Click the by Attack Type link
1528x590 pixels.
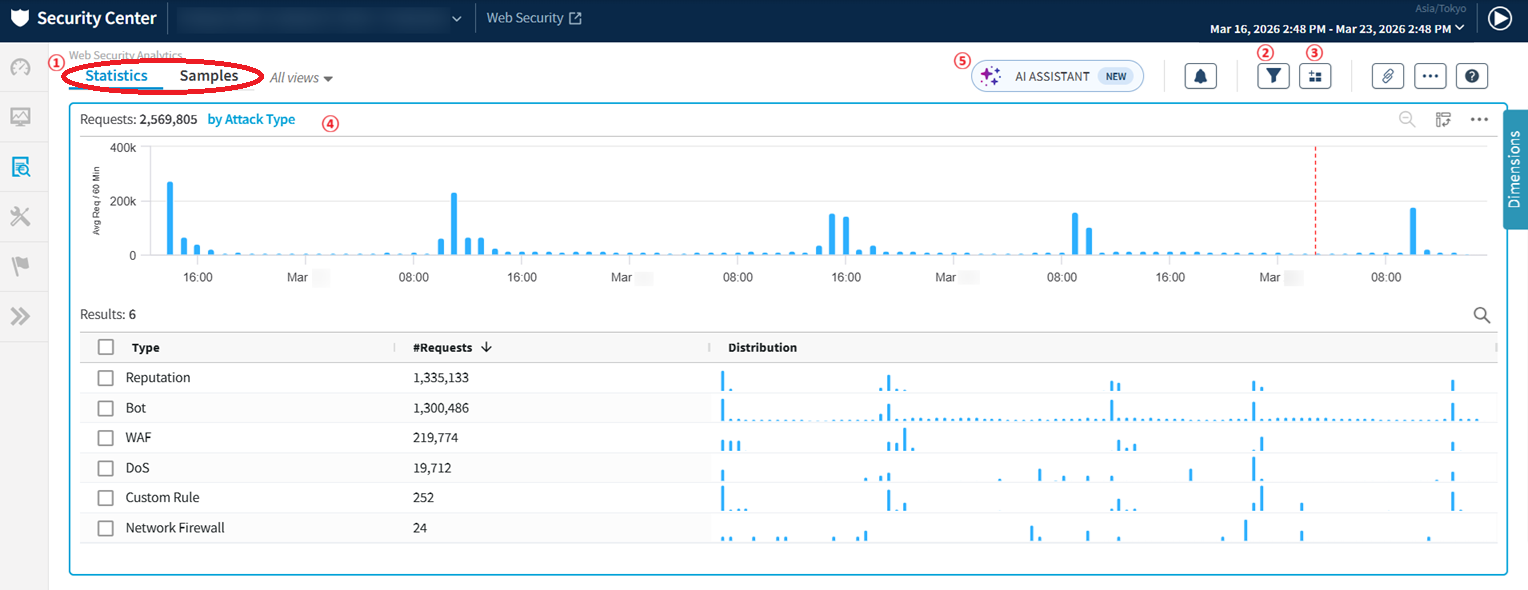tap(251, 119)
